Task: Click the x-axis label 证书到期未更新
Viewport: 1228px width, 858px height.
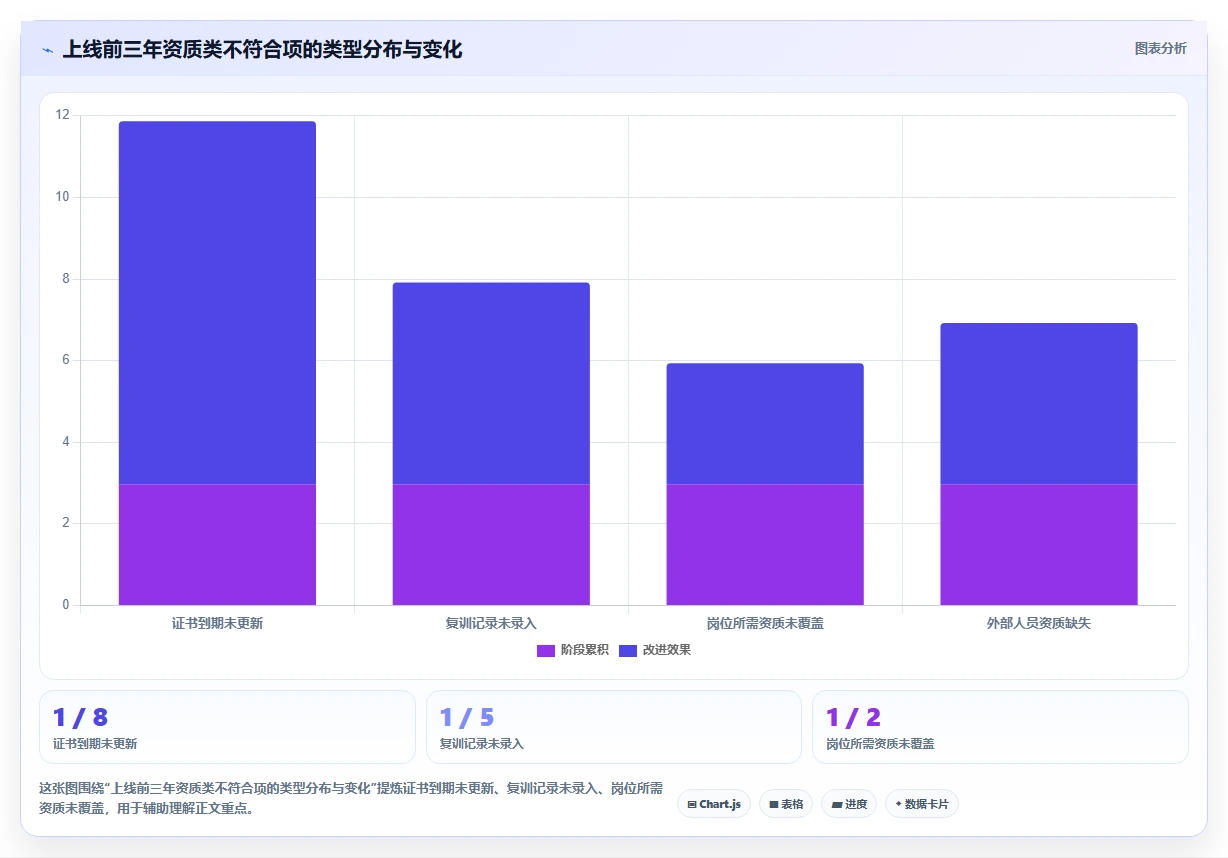Action: click(217, 623)
